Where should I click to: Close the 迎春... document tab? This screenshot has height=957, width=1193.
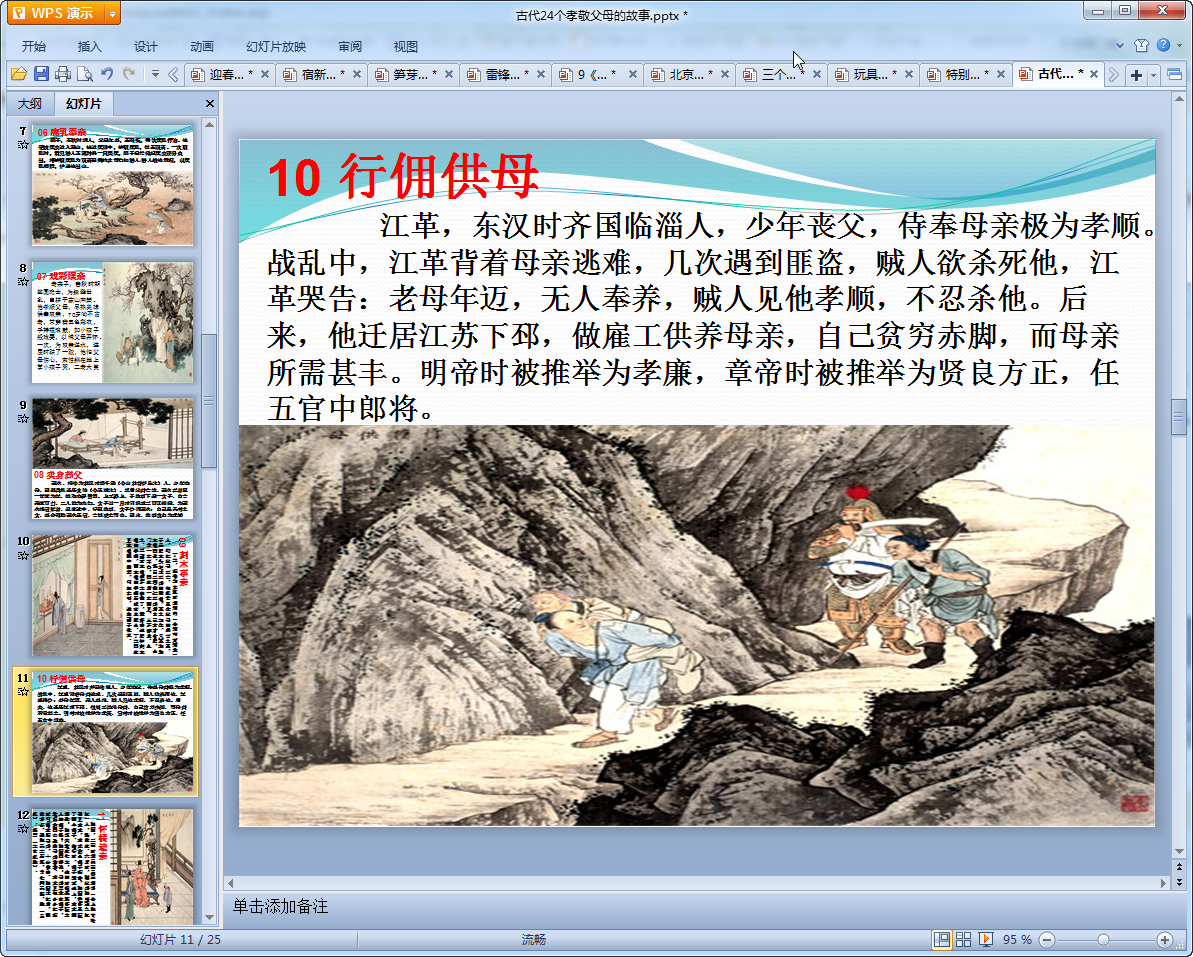pyautogui.click(x=265, y=75)
